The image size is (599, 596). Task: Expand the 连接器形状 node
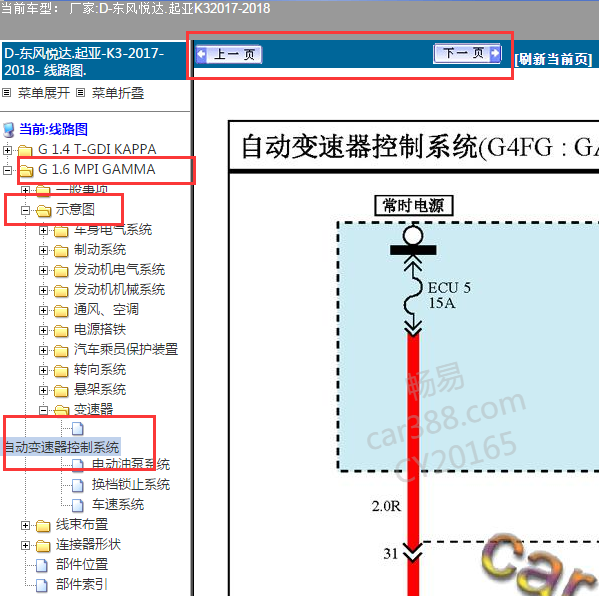pyautogui.click(x=25, y=545)
